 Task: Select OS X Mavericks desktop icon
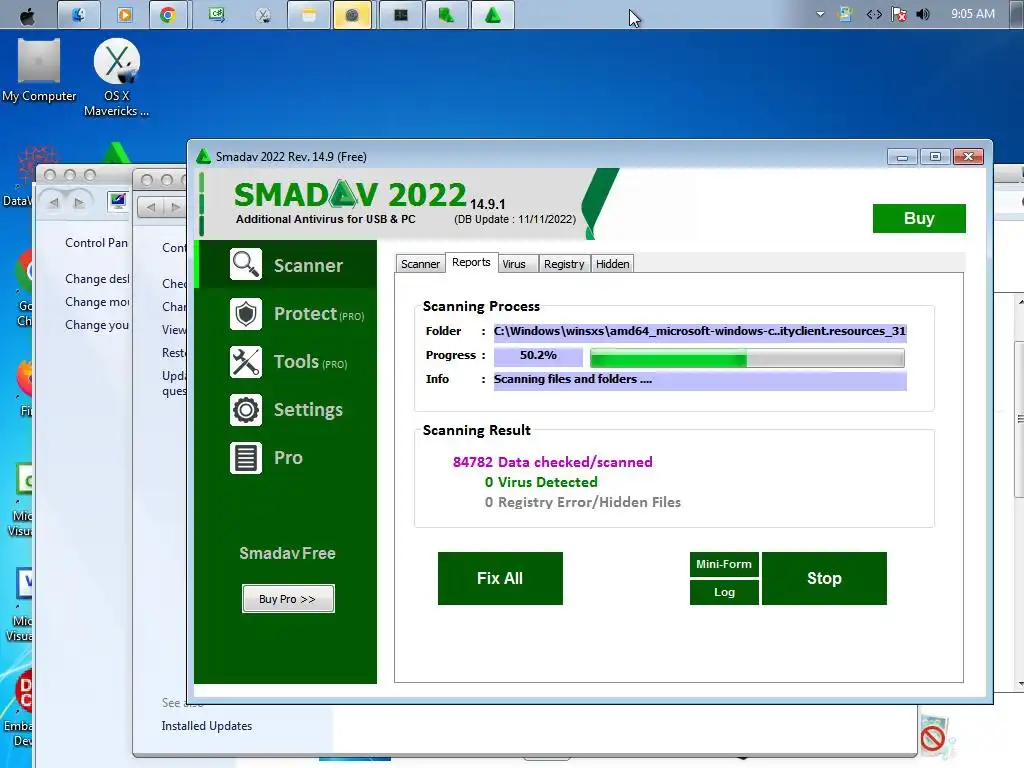click(116, 78)
